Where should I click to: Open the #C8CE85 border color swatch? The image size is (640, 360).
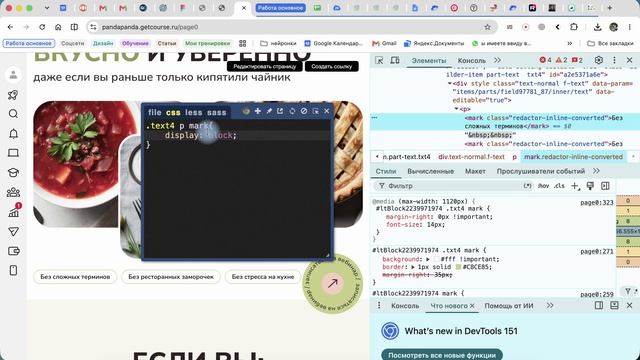click(x=458, y=267)
